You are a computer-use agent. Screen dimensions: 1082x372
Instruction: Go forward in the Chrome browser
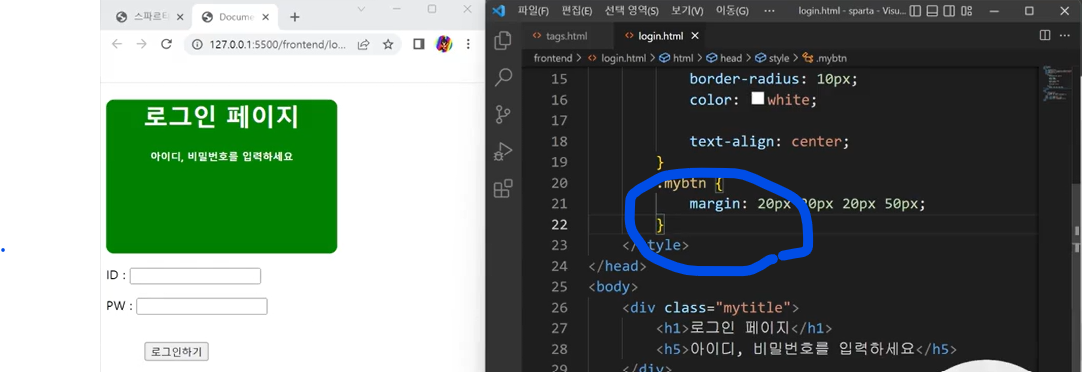point(141,44)
